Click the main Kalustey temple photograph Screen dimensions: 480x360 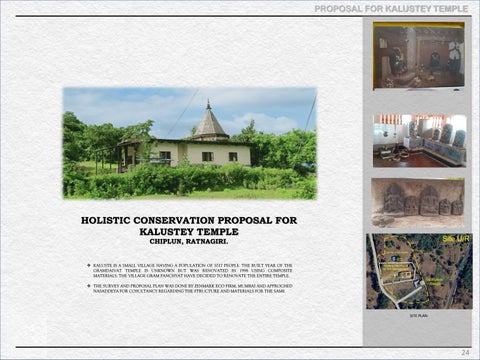pyautogui.click(x=190, y=143)
